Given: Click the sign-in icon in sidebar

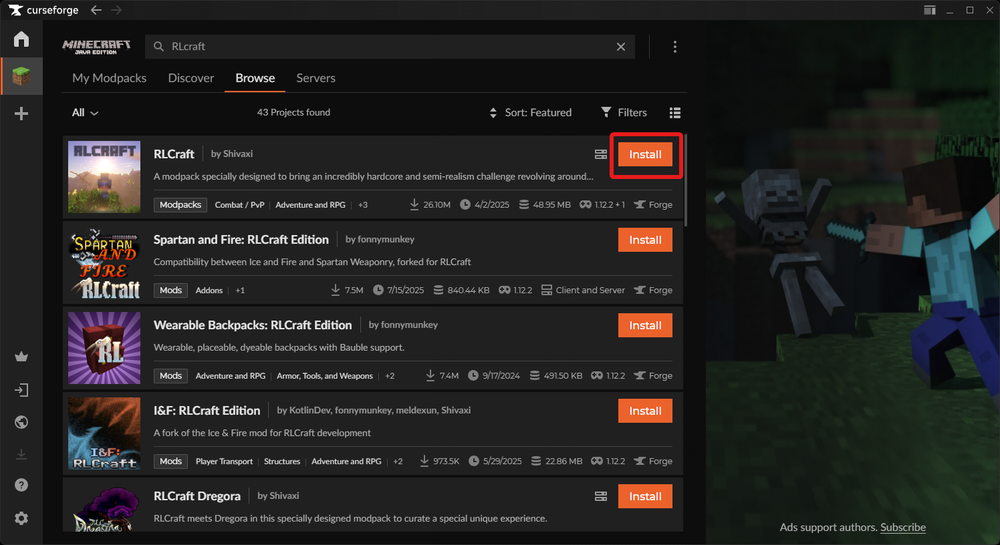Looking at the screenshot, I should pyautogui.click(x=21, y=390).
